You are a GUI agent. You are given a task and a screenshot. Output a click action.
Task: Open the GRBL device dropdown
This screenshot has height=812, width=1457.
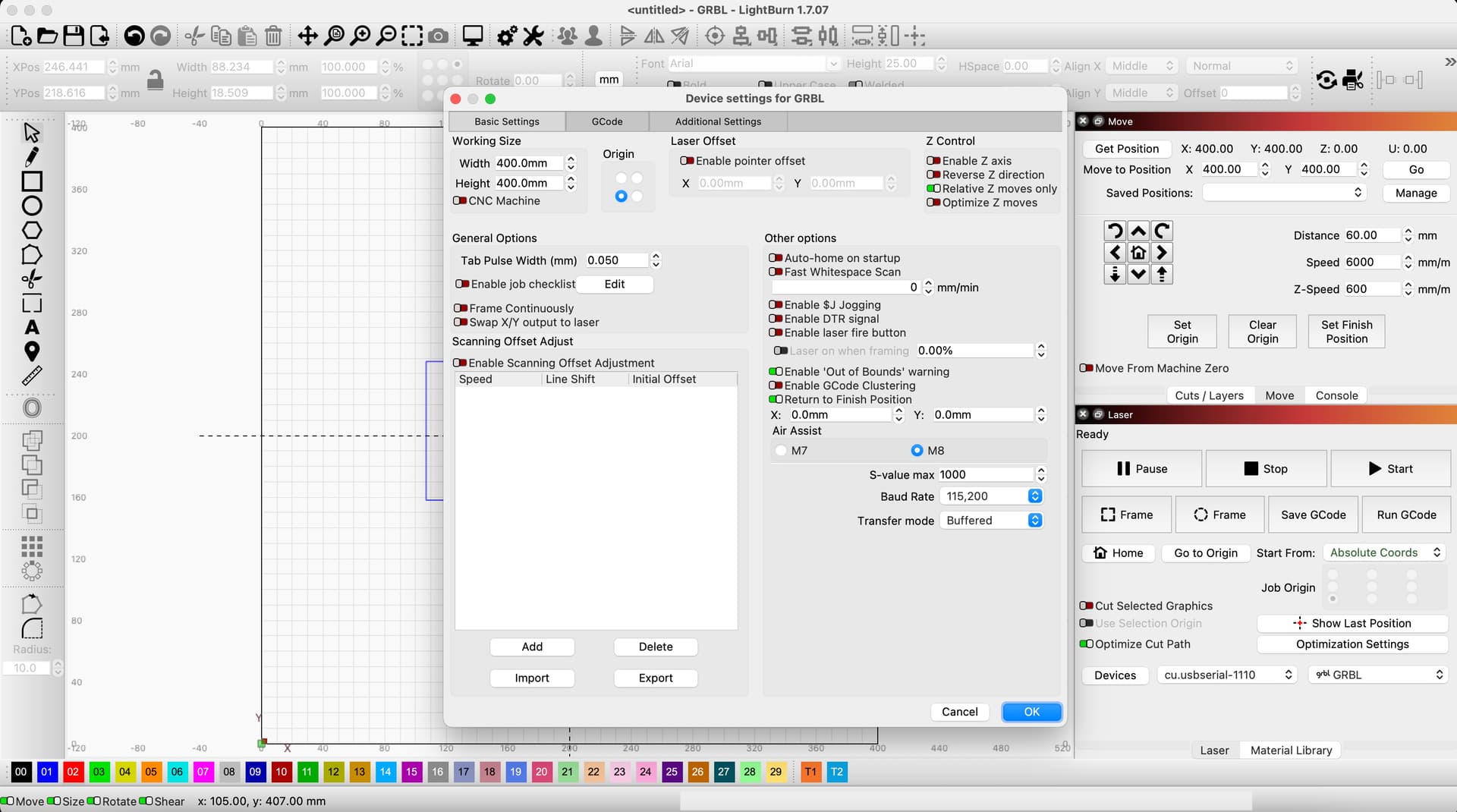tap(1379, 675)
